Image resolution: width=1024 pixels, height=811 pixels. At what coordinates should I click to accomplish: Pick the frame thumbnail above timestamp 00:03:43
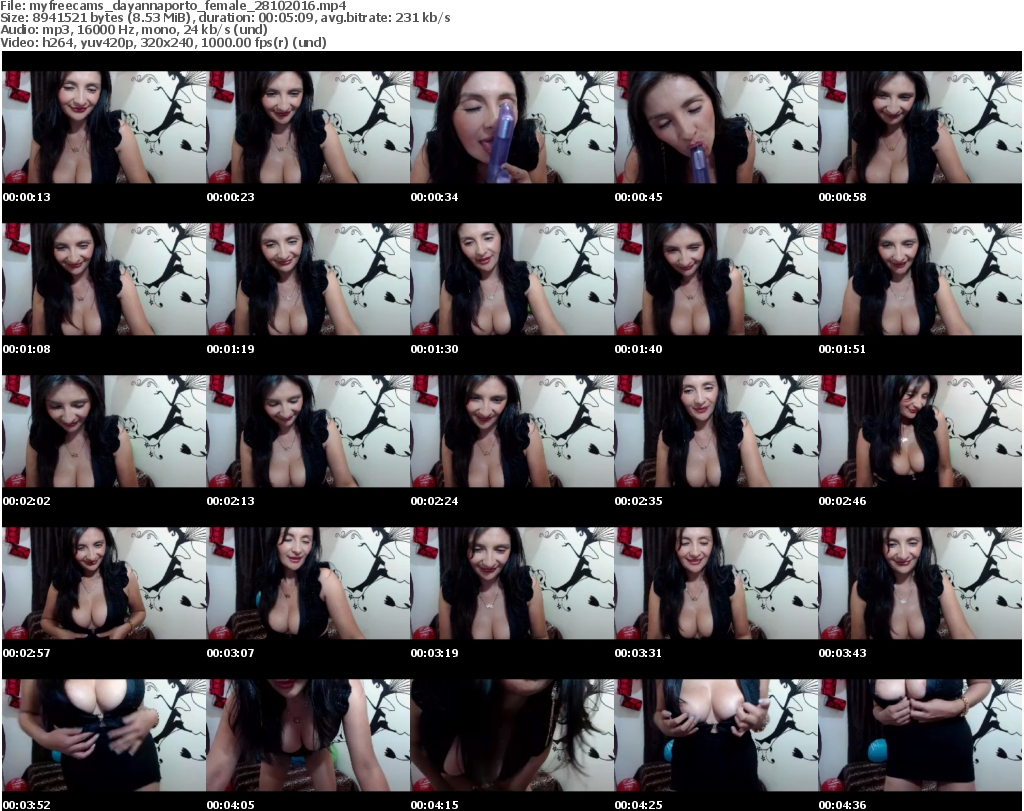tap(920, 583)
